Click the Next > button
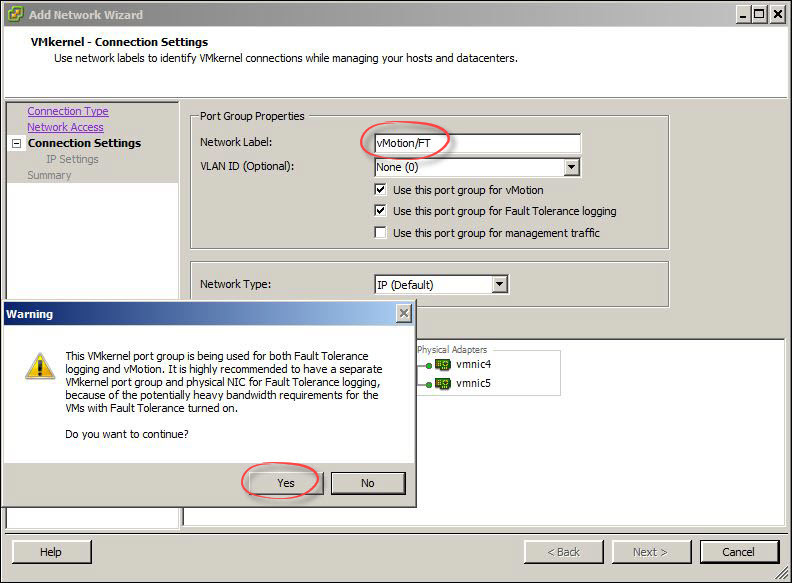792x583 pixels. [x=651, y=552]
